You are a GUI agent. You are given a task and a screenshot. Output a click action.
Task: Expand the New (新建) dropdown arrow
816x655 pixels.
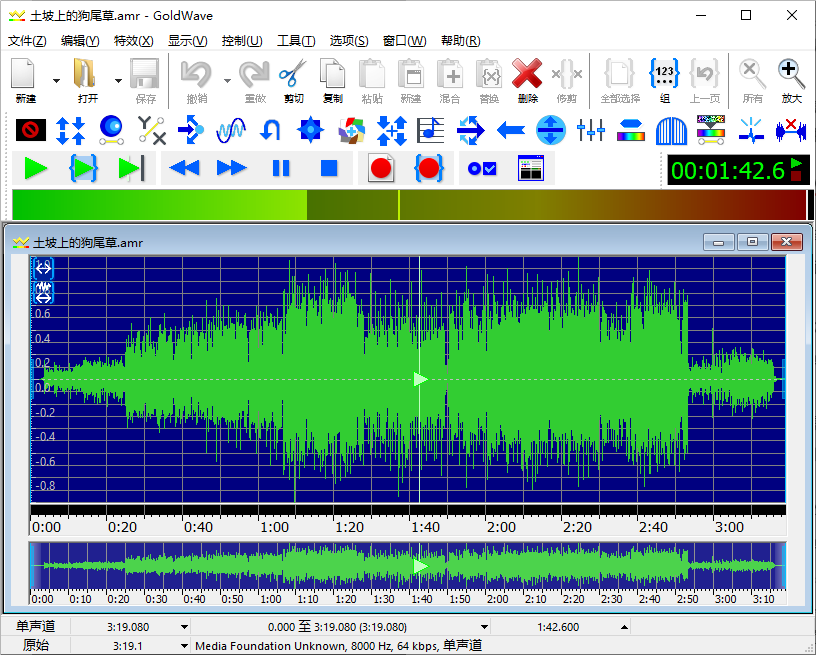[56, 80]
